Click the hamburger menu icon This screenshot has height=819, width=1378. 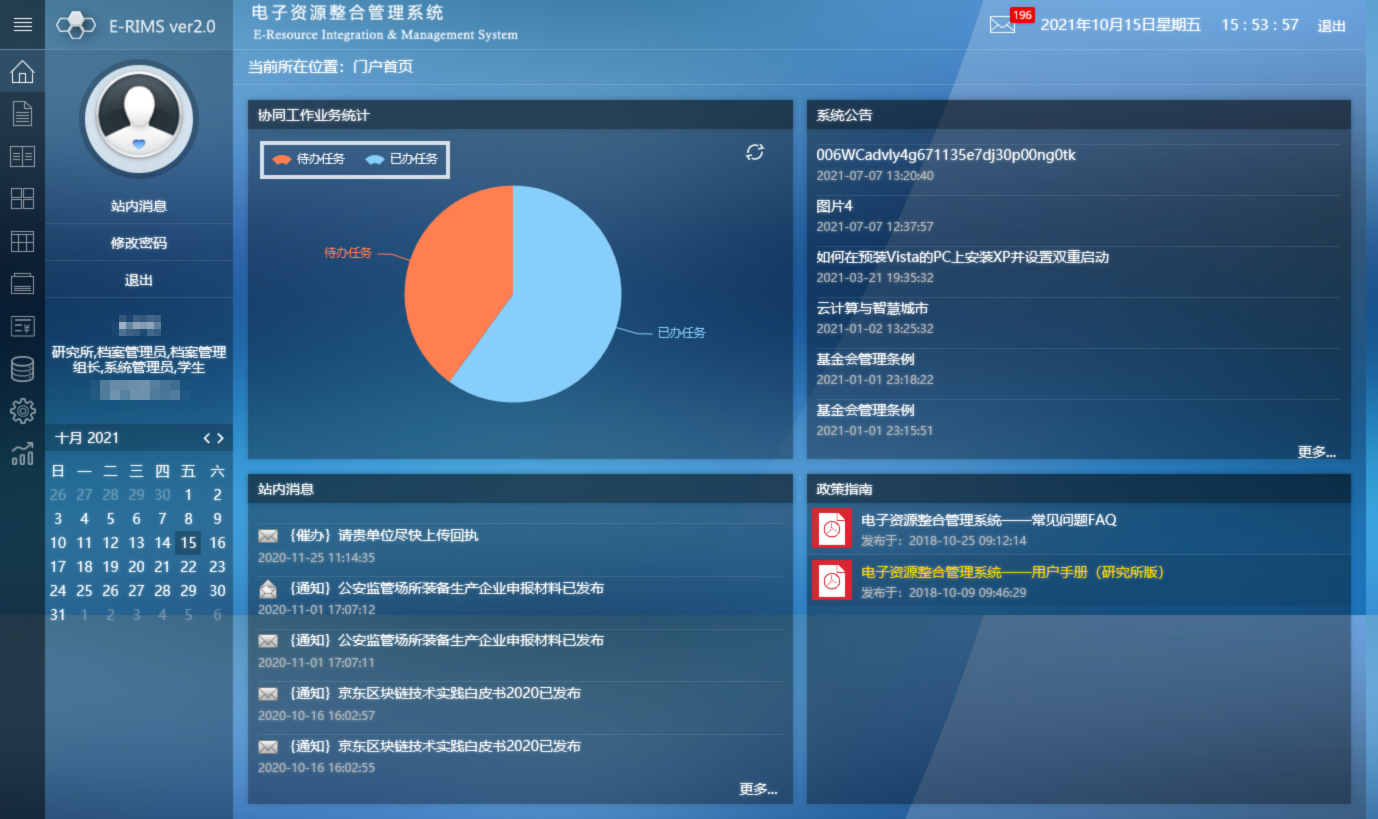tap(22, 24)
